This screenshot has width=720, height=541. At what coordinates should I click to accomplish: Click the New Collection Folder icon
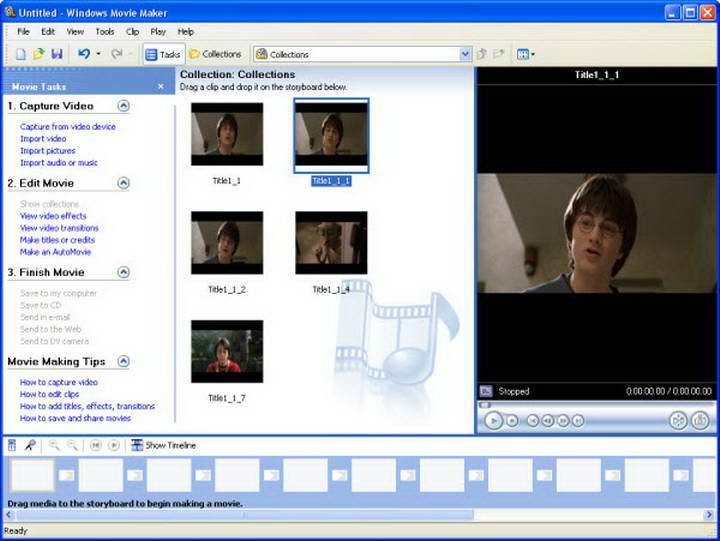coord(498,54)
